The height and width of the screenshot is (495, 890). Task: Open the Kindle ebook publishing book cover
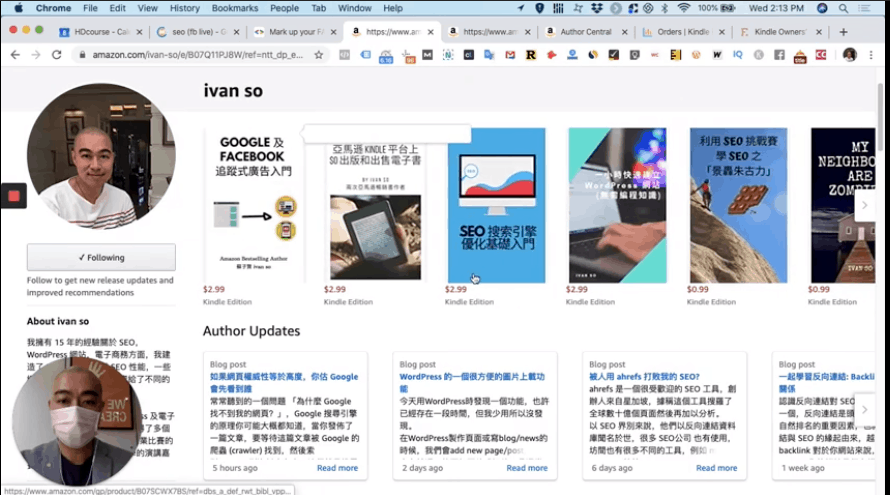coord(375,210)
